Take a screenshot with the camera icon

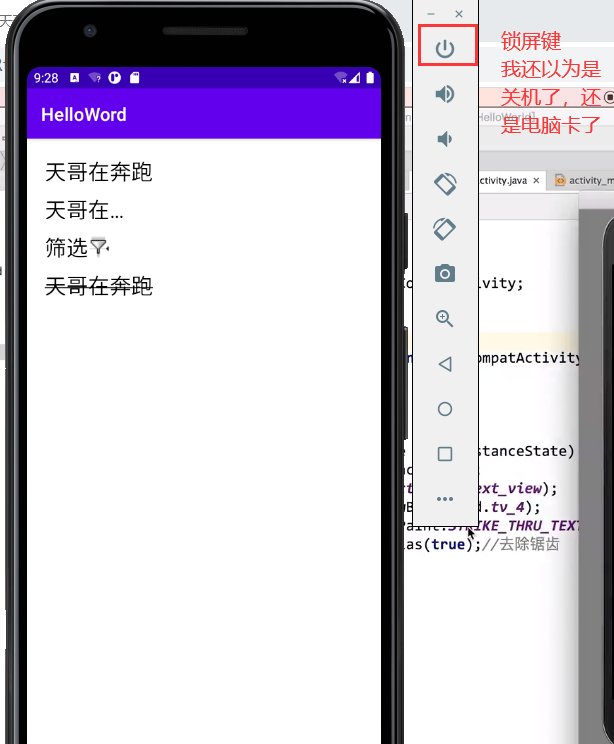tap(445, 274)
